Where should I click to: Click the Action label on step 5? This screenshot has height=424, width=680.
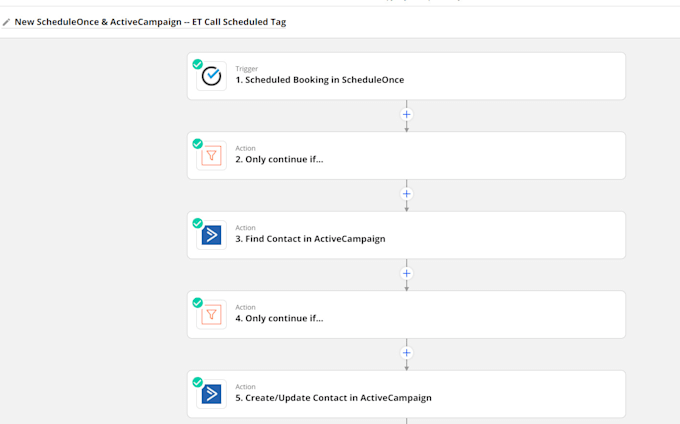[245, 387]
